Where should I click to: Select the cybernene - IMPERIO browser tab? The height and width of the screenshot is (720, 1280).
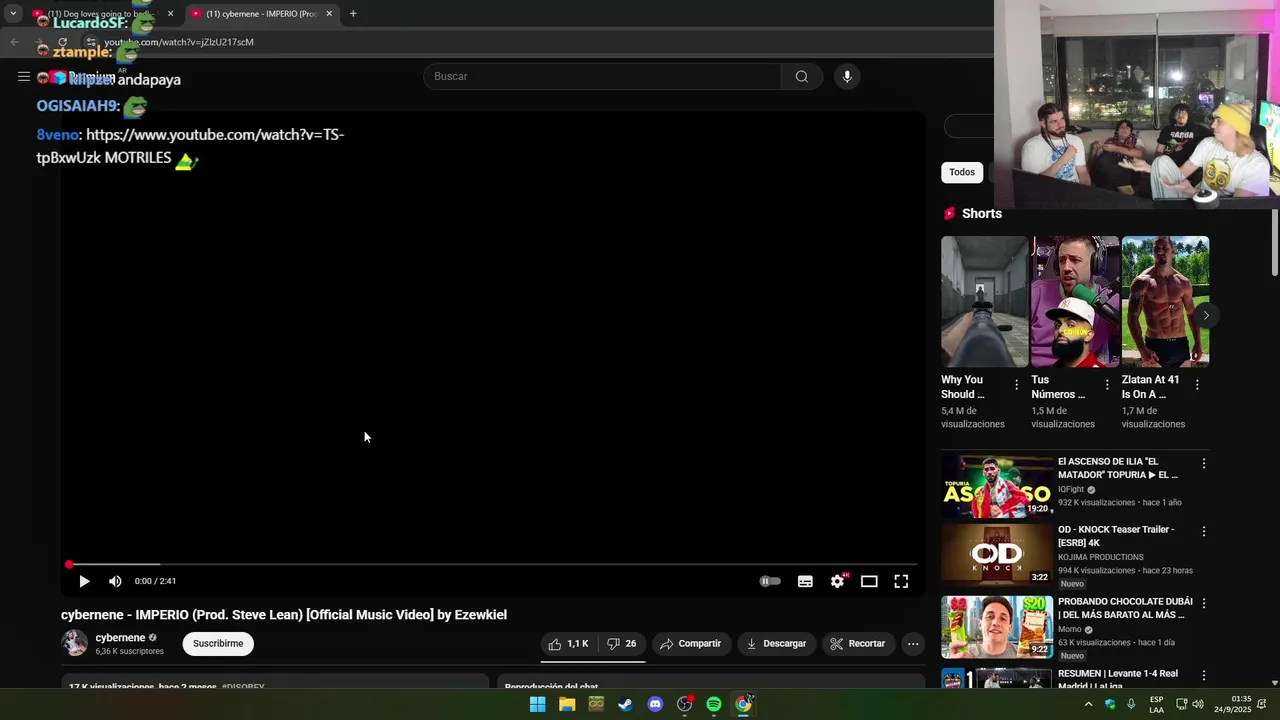click(262, 14)
